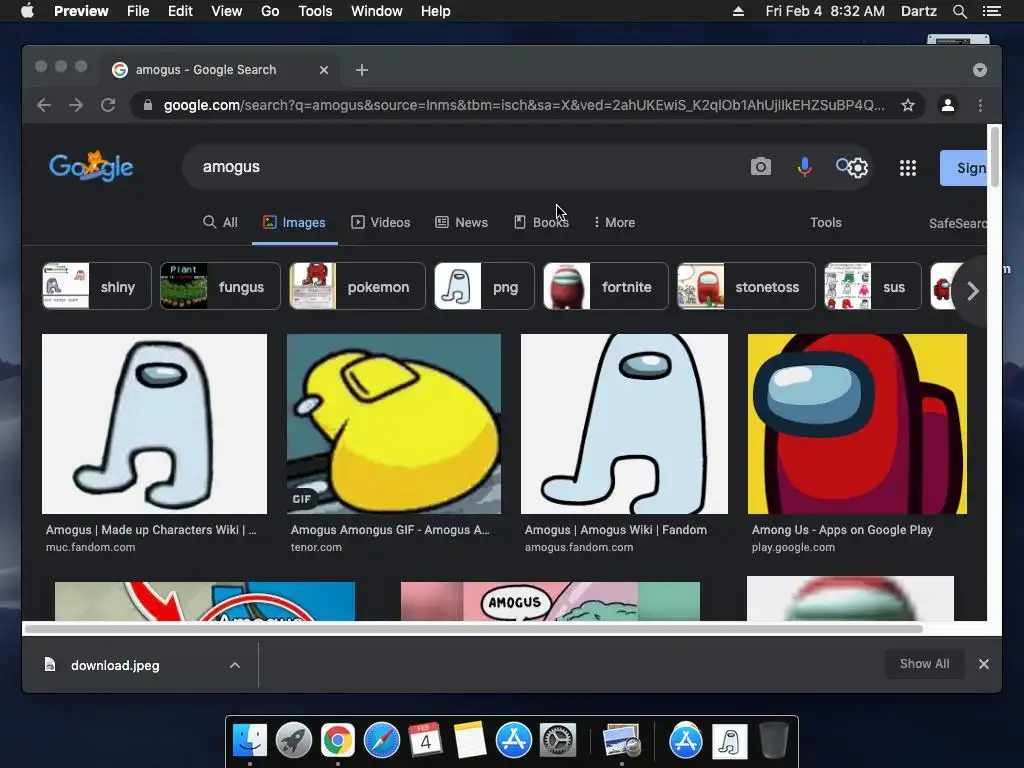This screenshot has width=1024, height=768.
Task: Open Google apps grid icon
Action: 908,168
